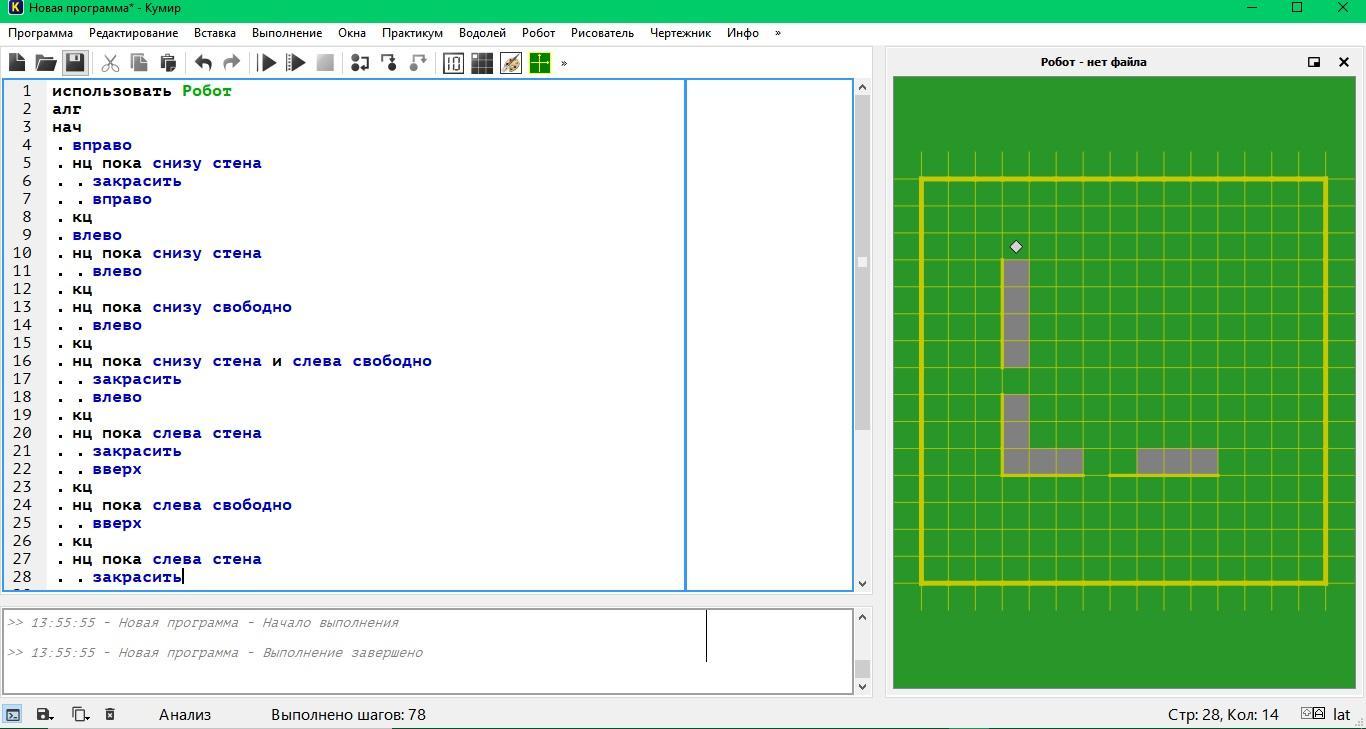
Task: Open the Практикум menu
Action: coord(412,33)
